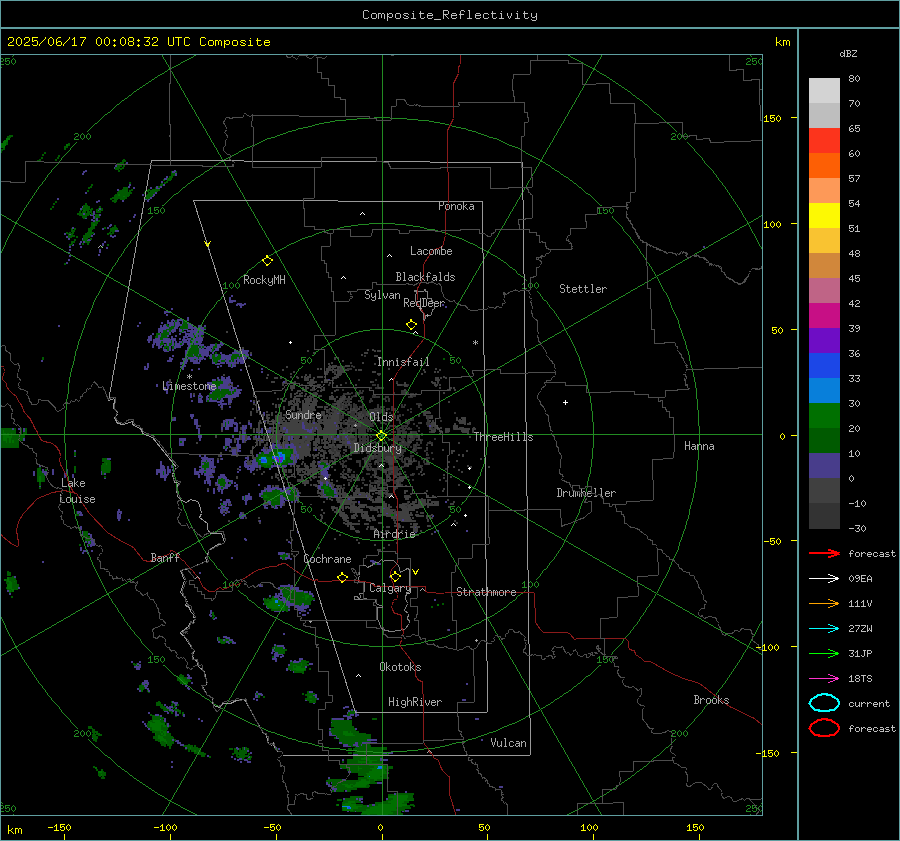Click the orange 111V arrow legend icon
The width and height of the screenshot is (900, 841).
824,603
